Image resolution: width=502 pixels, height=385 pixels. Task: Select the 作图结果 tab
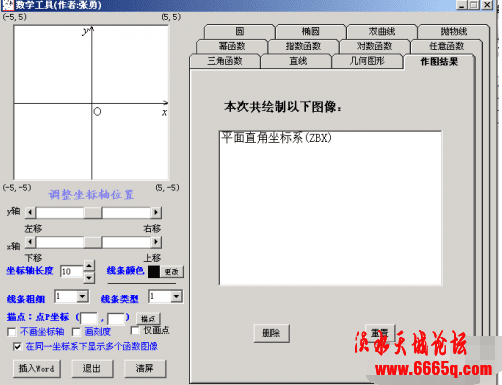click(439, 62)
